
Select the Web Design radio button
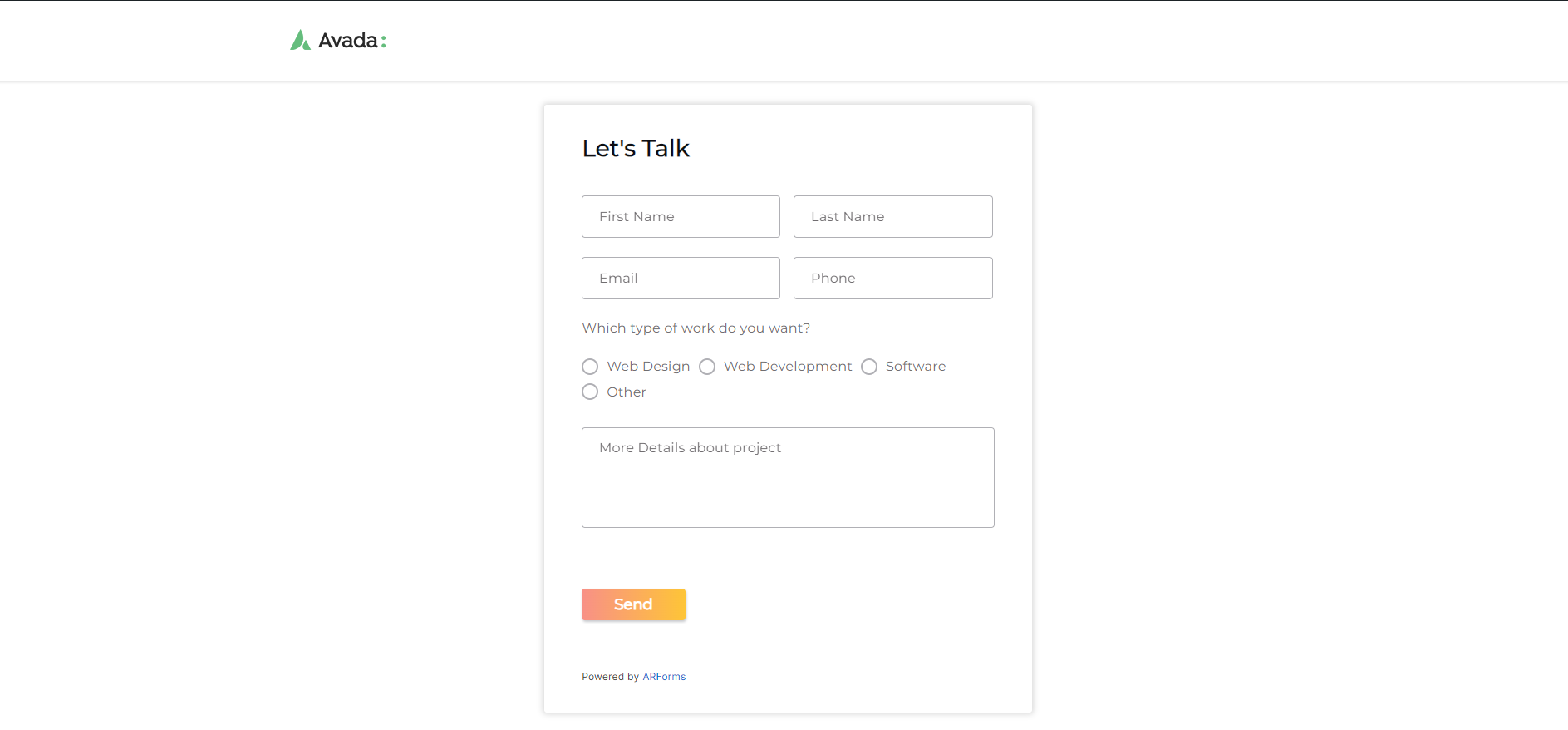[590, 367]
